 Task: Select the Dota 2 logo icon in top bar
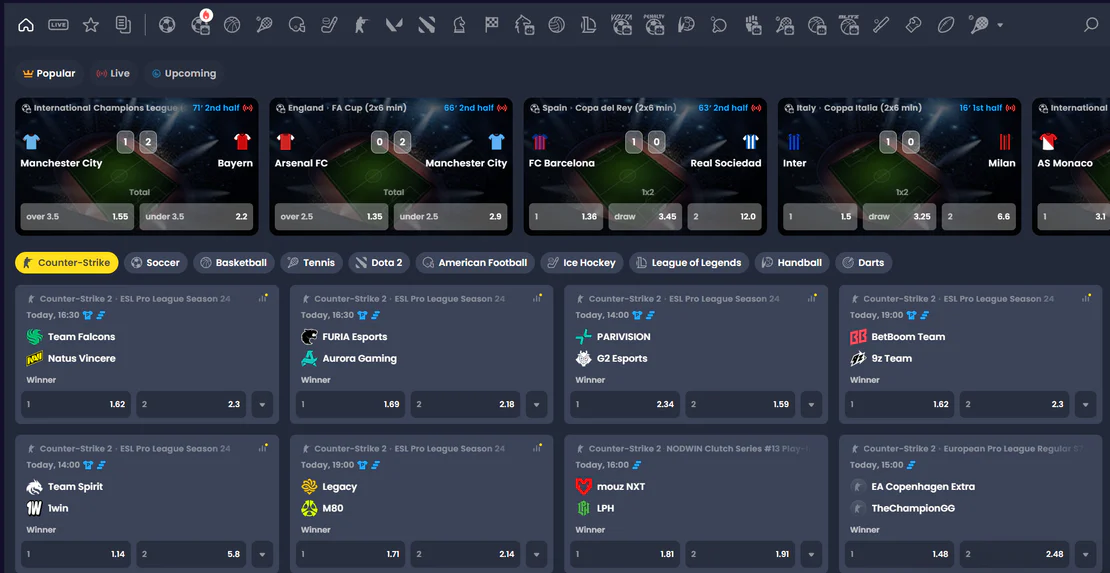426,25
